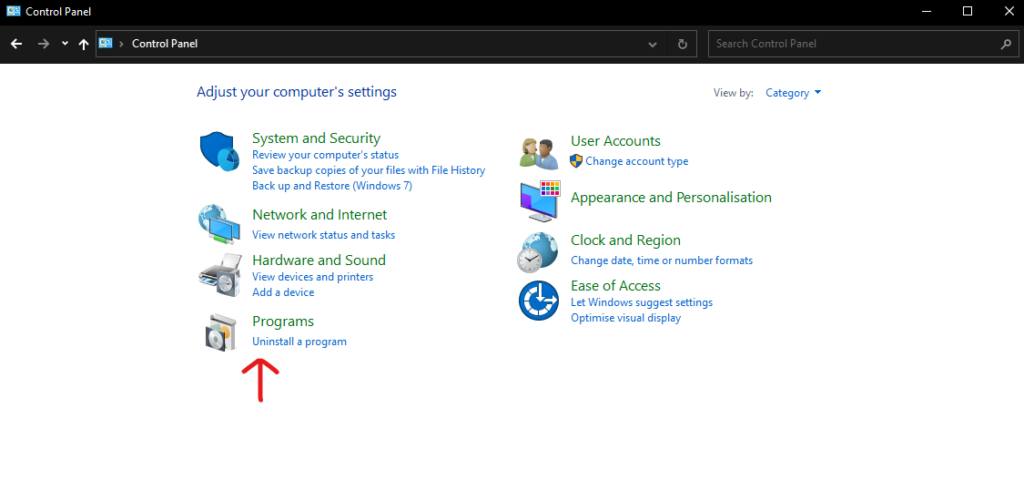Expand the recent locations dropdown
Viewport: 1024px width, 480px height.
[x=65, y=44]
